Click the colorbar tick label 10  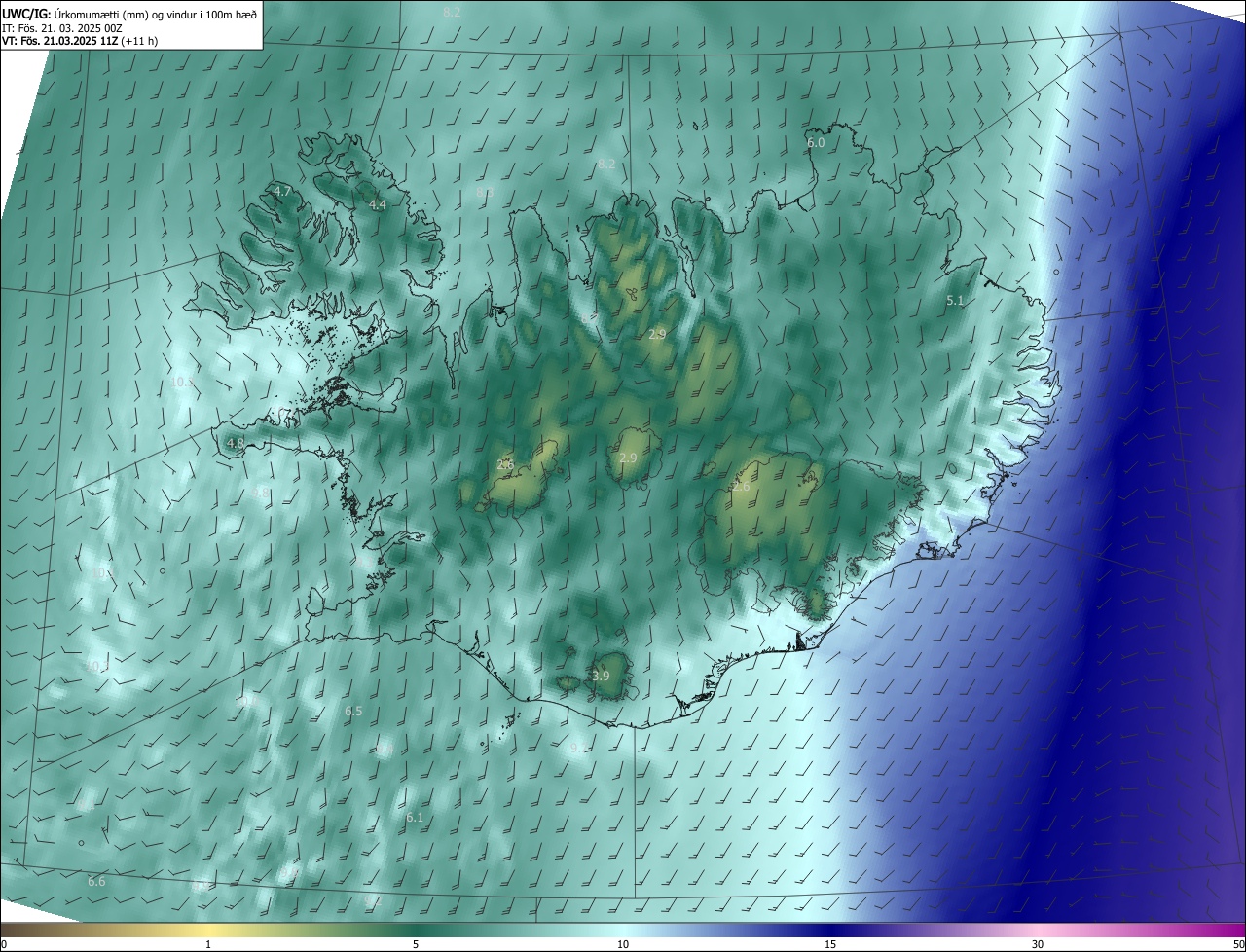click(x=623, y=945)
